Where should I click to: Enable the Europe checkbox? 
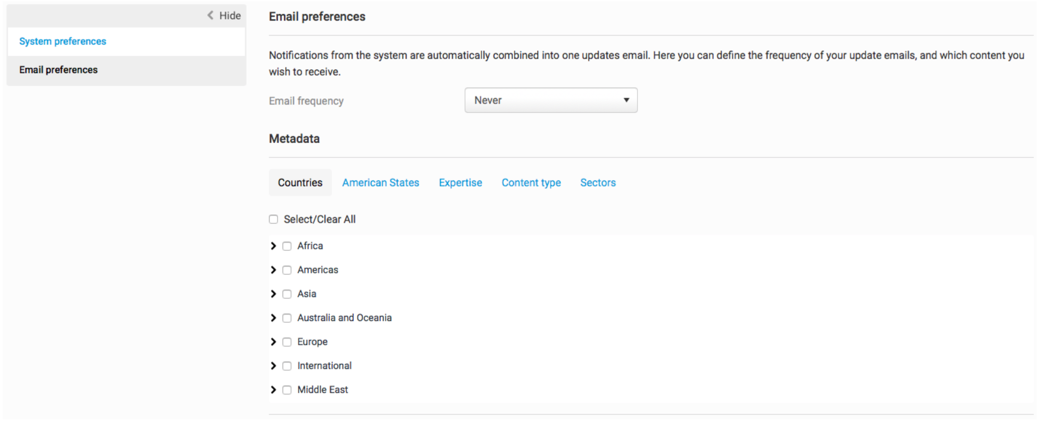coord(287,342)
